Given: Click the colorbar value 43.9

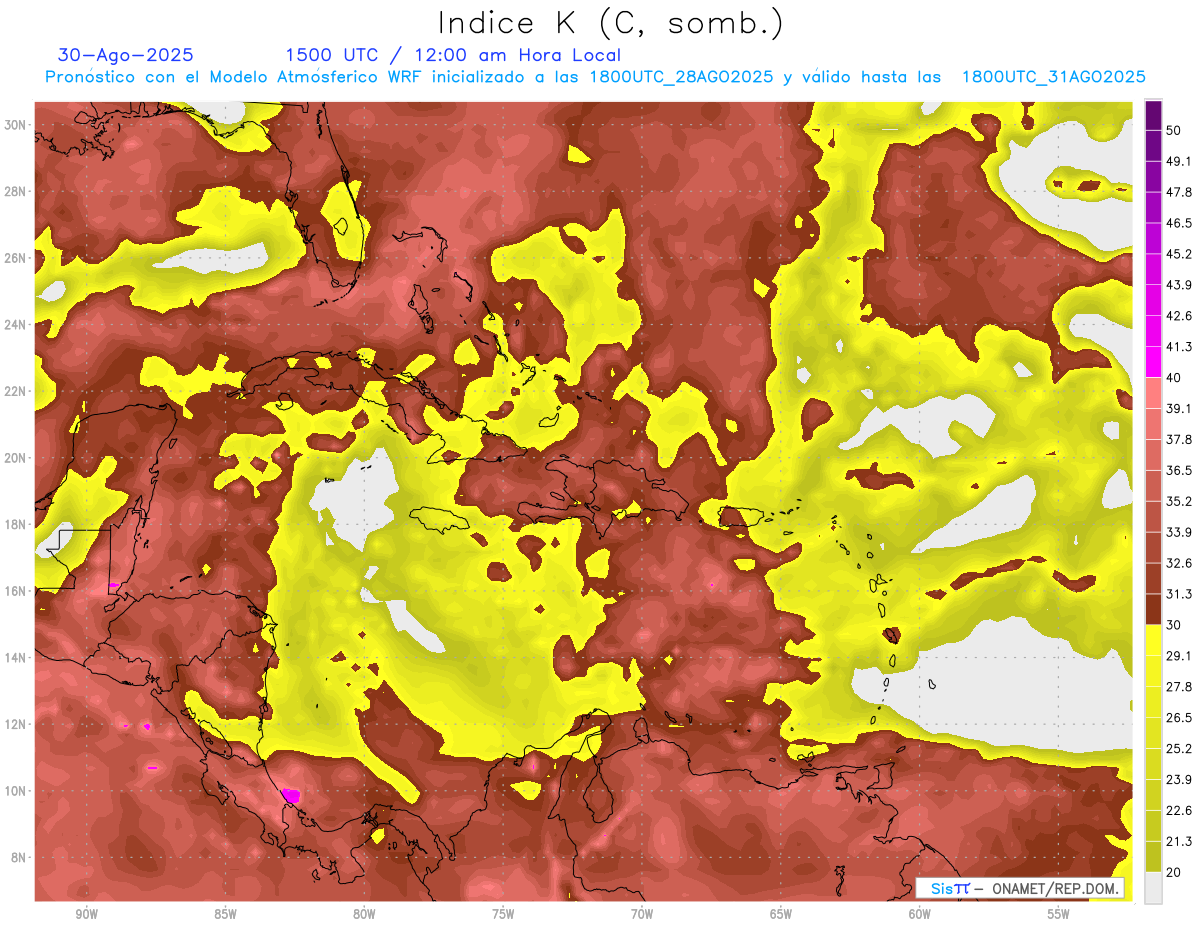Looking at the screenshot, I should [x=1179, y=285].
